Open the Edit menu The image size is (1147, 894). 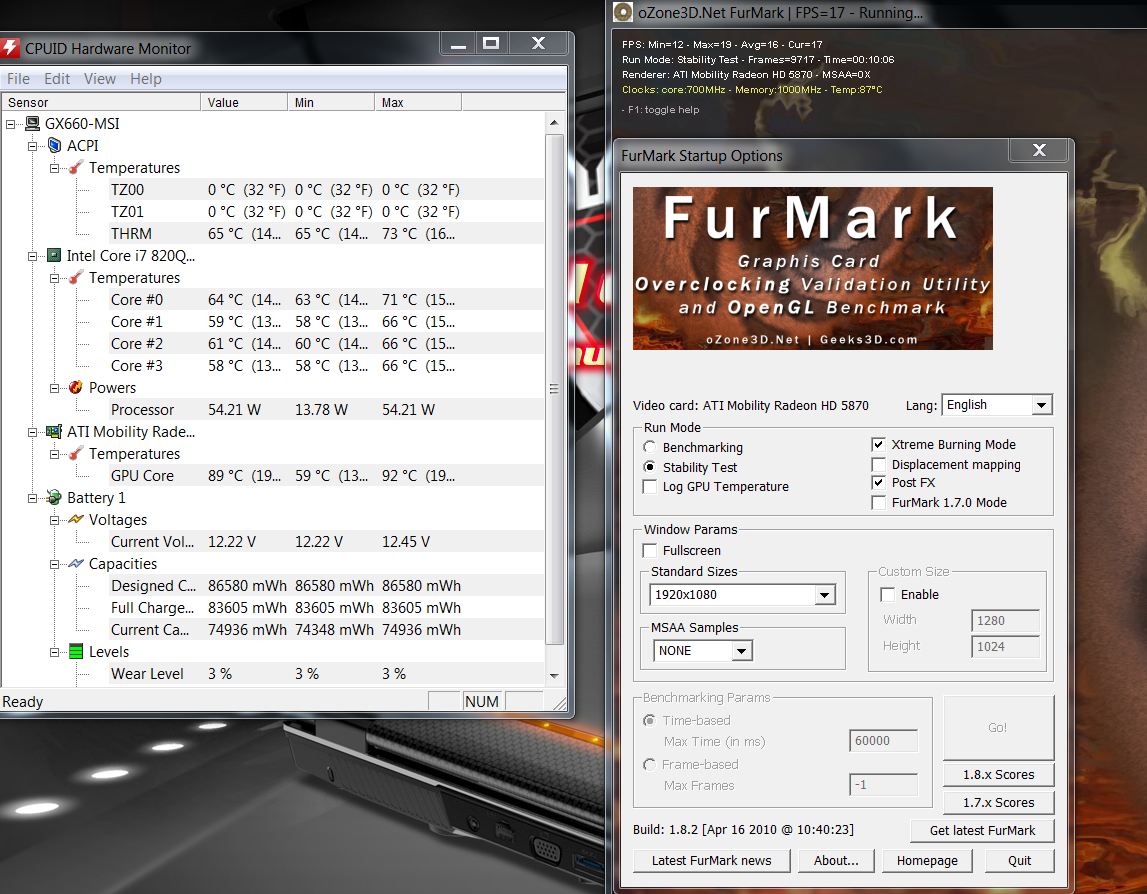click(x=56, y=78)
